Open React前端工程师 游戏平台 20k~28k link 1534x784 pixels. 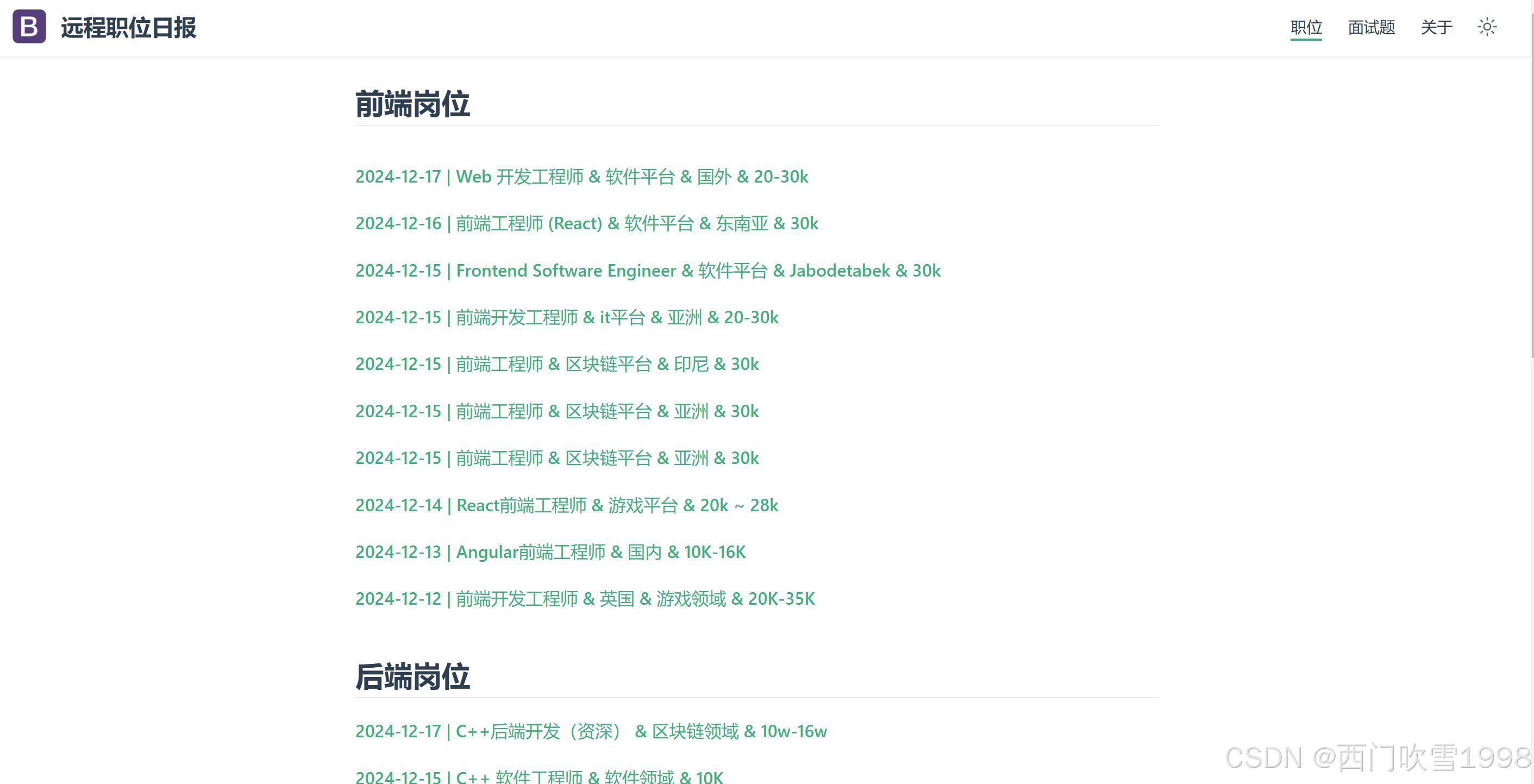pos(566,505)
